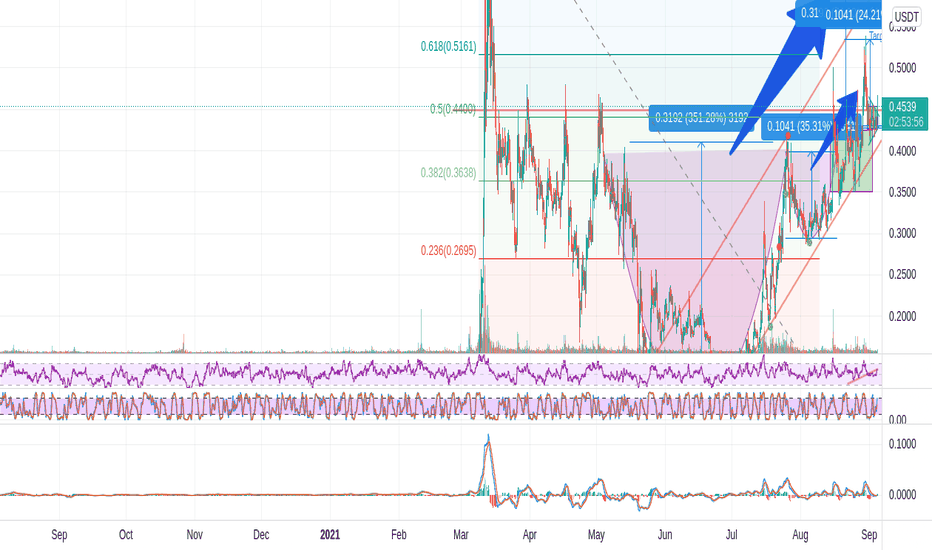The height and width of the screenshot is (550, 932).
Task: Click the 0.1041 (35.31%) measurement label
Action: [x=811, y=126]
